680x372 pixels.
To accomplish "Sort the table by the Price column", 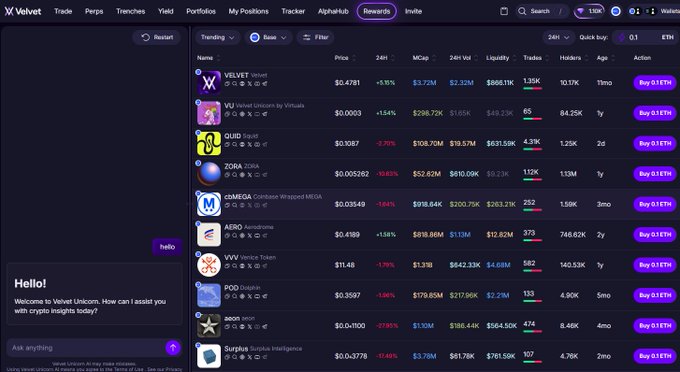I will [345, 58].
